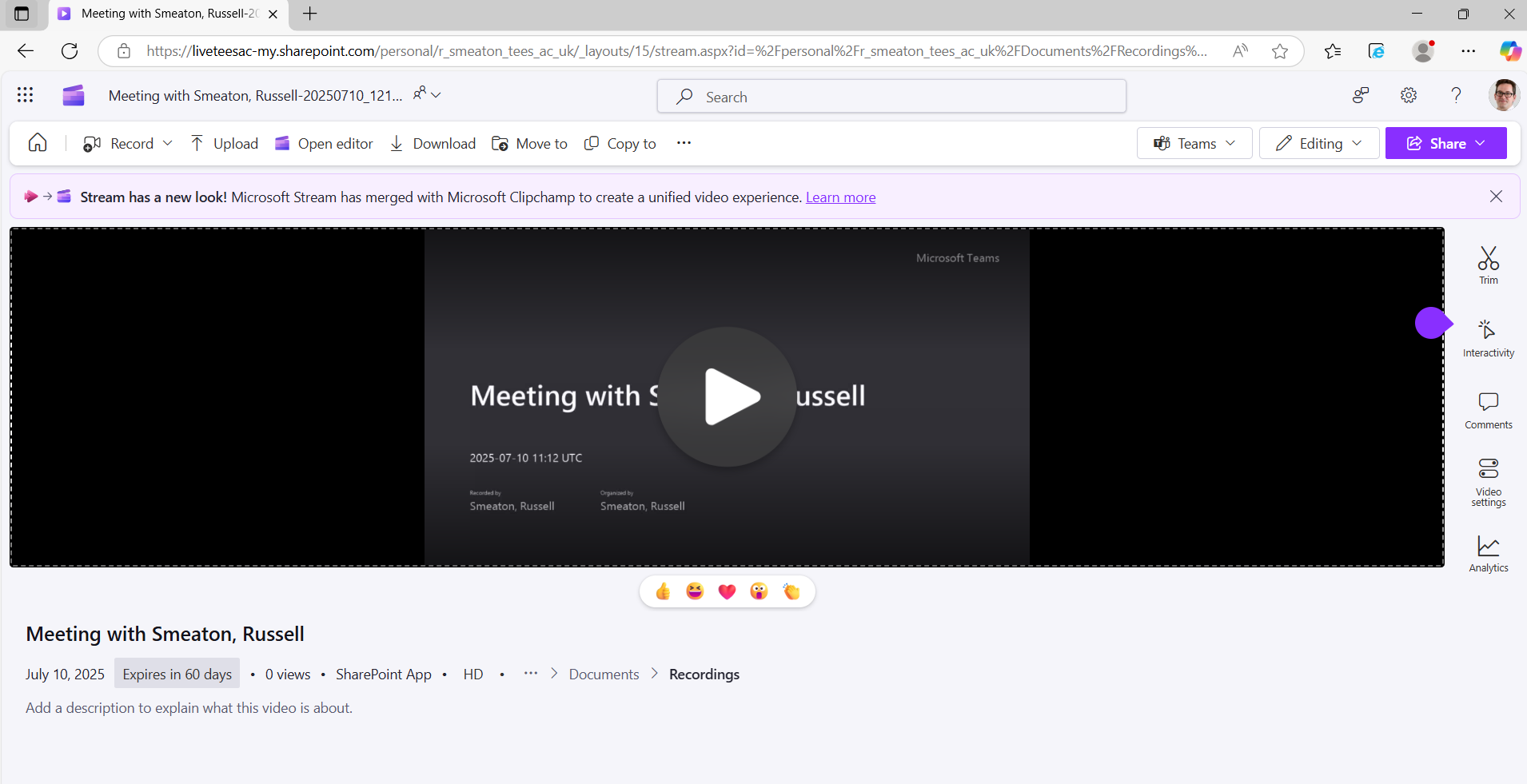React with surprised face emoji

coord(759,591)
